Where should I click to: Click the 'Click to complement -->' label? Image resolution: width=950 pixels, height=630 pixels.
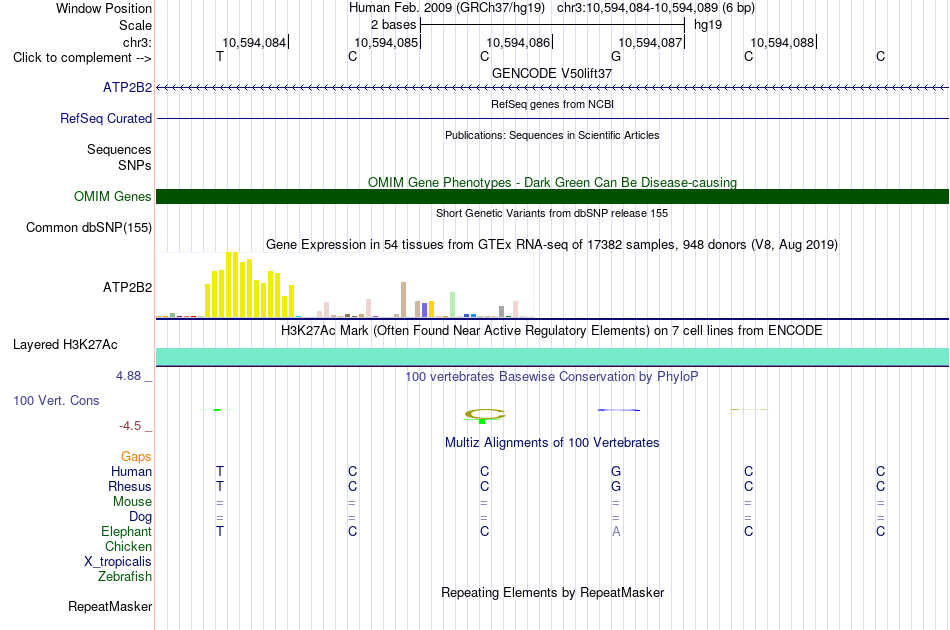click(82, 58)
